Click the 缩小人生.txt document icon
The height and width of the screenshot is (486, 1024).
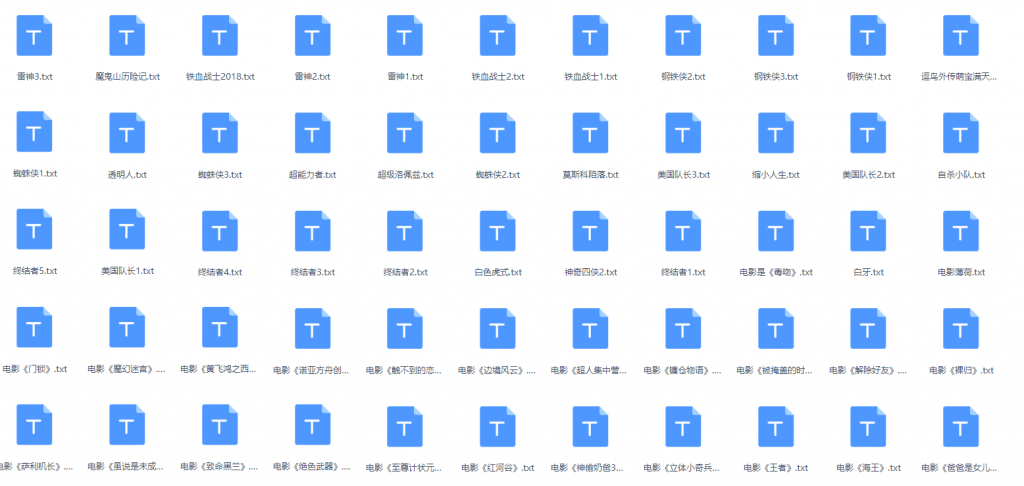pos(776,133)
